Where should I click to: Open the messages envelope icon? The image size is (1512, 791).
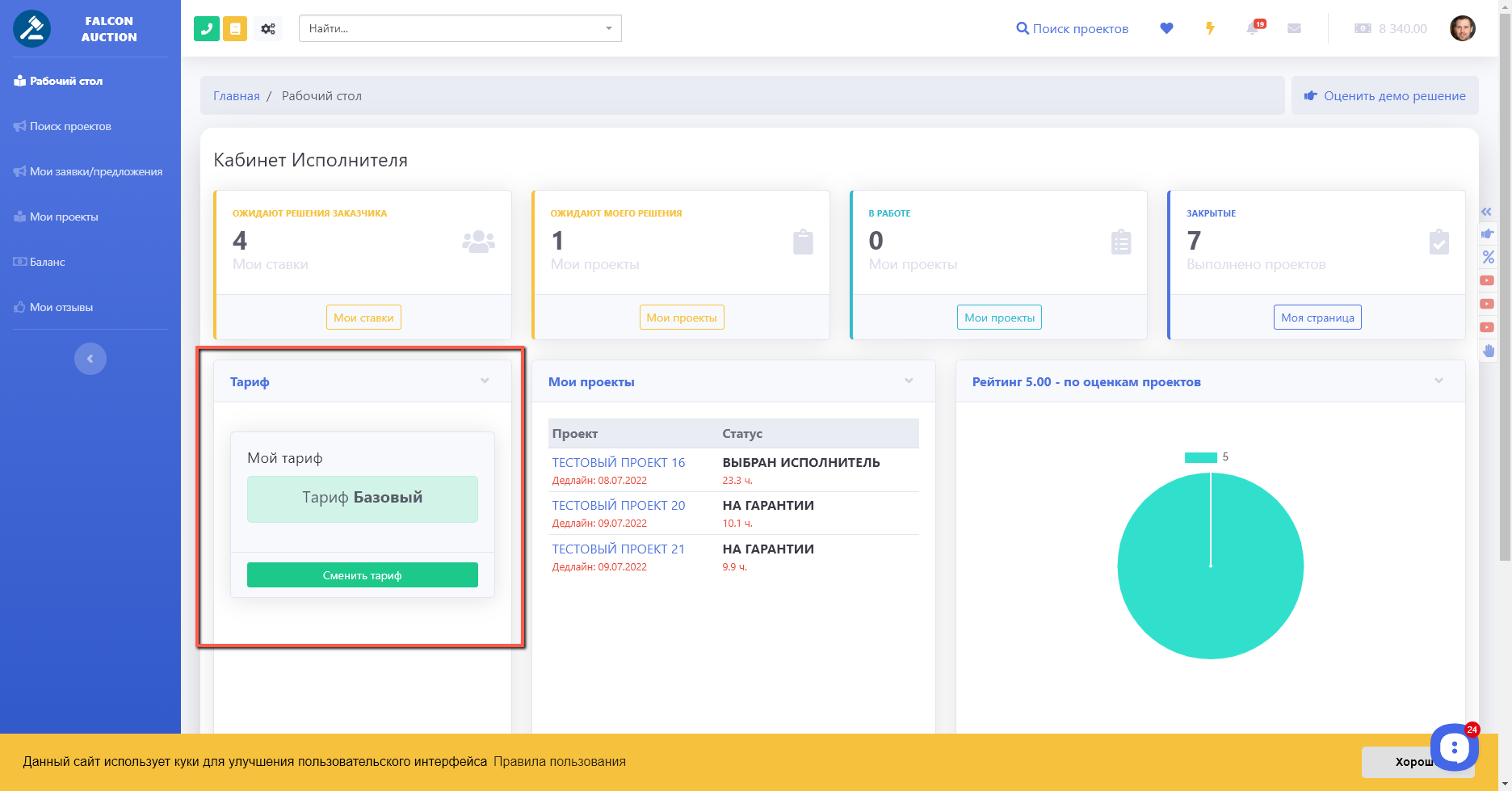(1294, 28)
